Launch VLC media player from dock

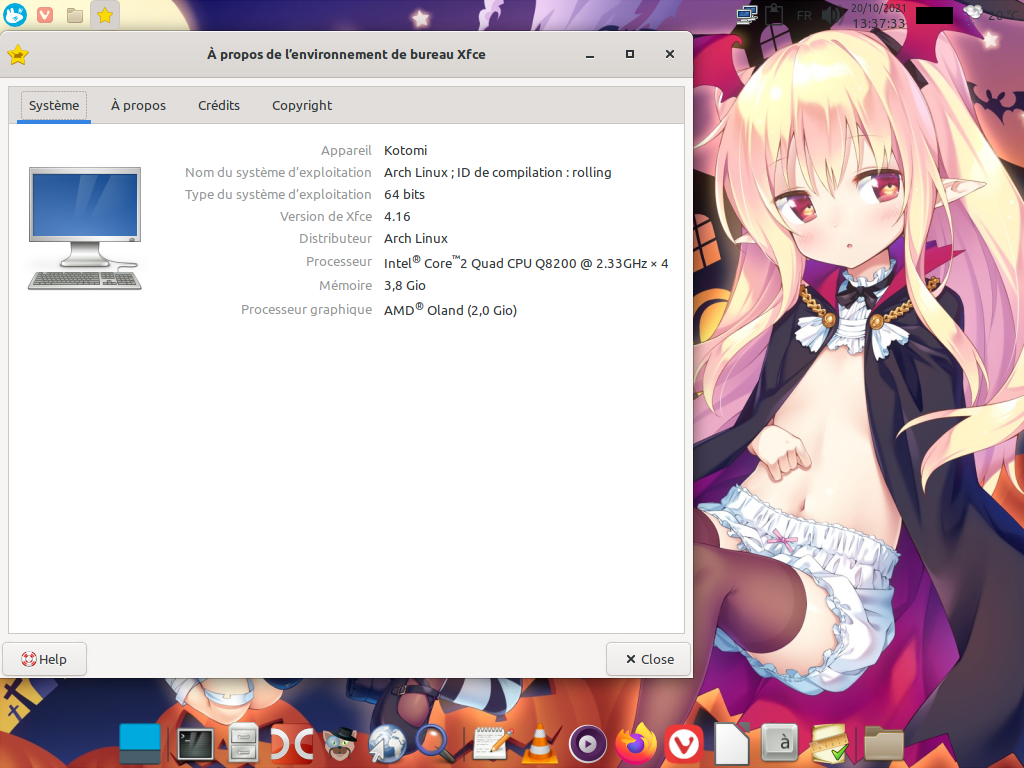coord(539,744)
